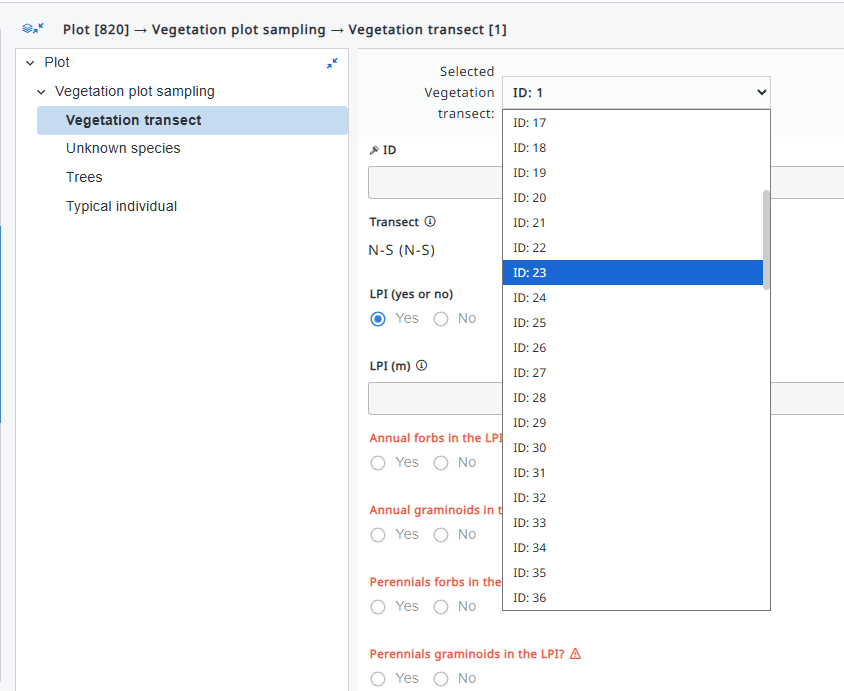Click the warning icon beside Perennials graminoids
Screen dimensions: 844x691
click(575, 654)
